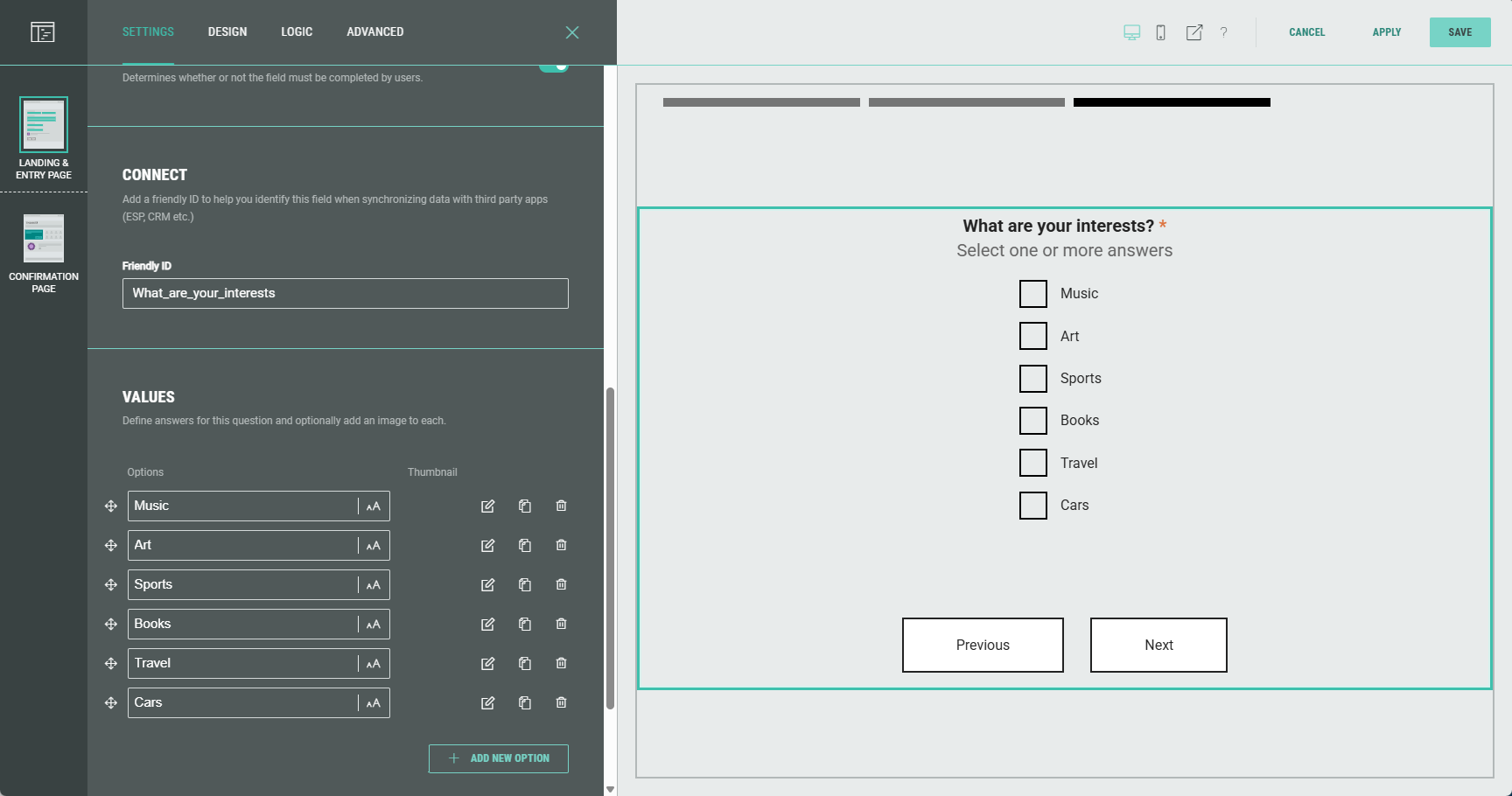This screenshot has height=796, width=1512.
Task: Open text formatting for Books option
Action: coord(374,625)
